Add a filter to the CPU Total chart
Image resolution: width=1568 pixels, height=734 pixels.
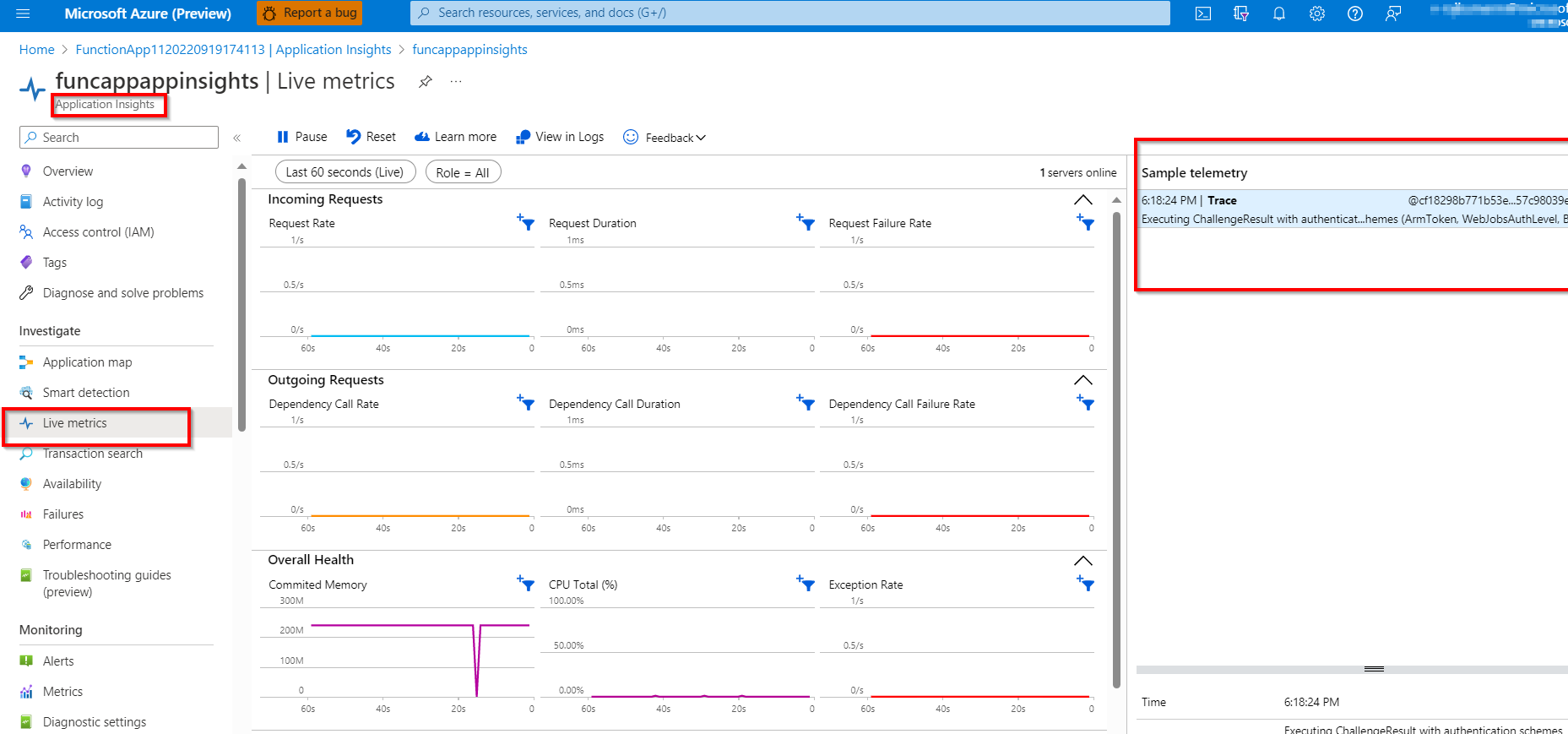(x=806, y=584)
